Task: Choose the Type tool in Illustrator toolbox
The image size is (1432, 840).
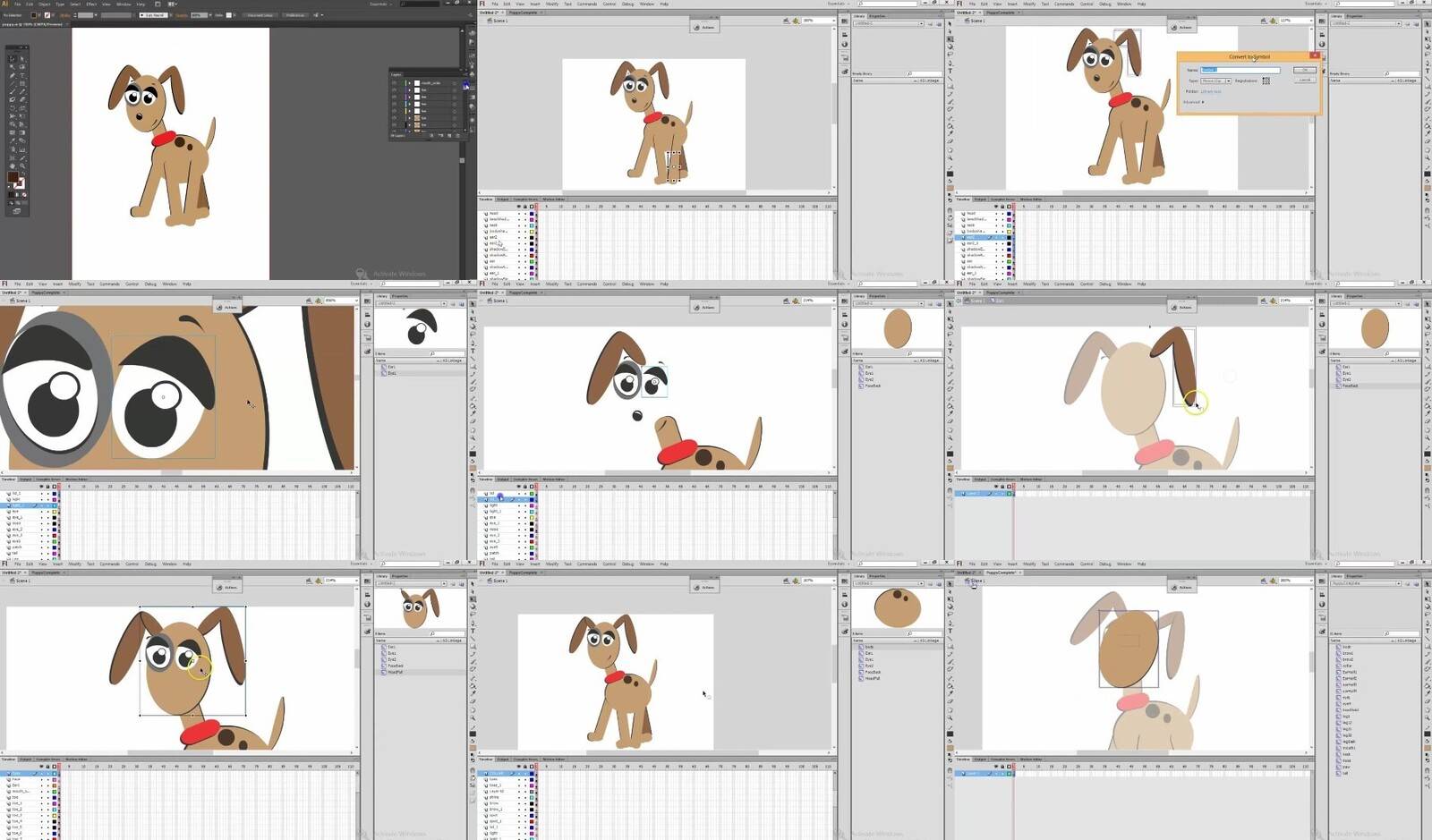Action: (x=22, y=75)
